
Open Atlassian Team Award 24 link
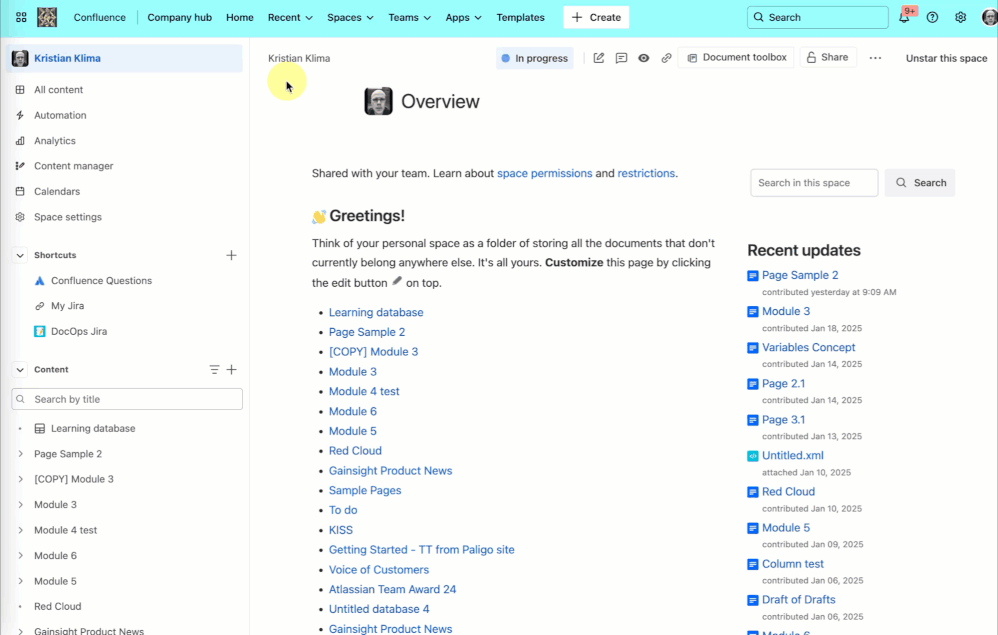pos(392,589)
